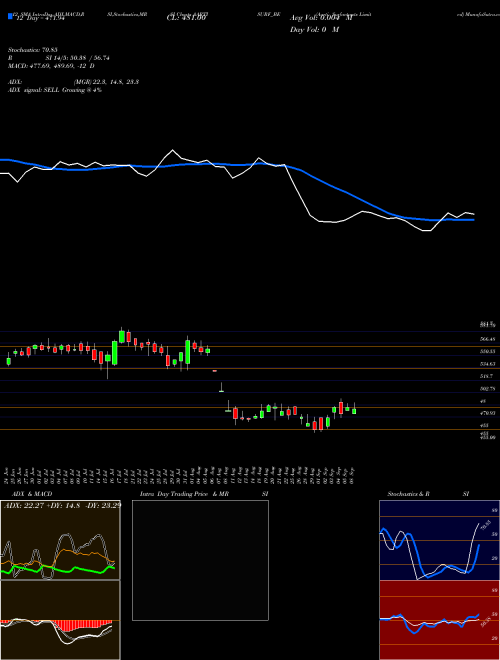Click the 566.45 price axis label
Viewport: 500px width, 660px height.
488,339
